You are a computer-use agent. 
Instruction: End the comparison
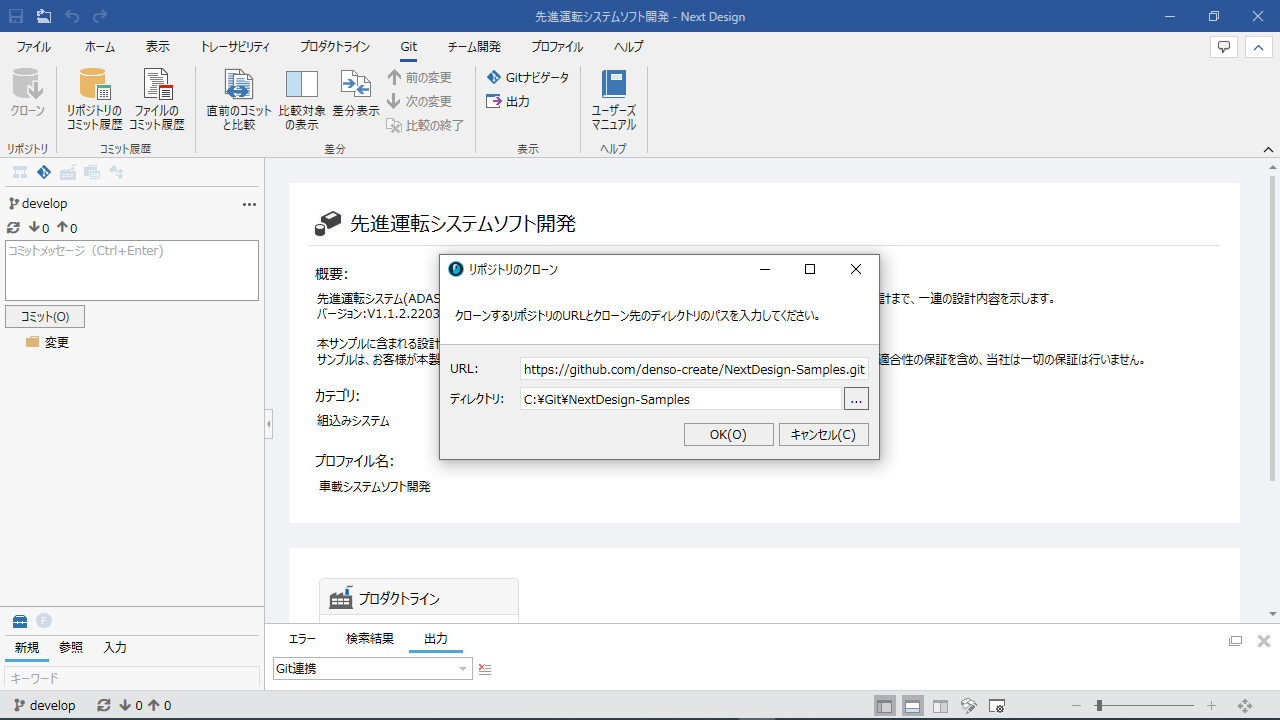point(426,125)
